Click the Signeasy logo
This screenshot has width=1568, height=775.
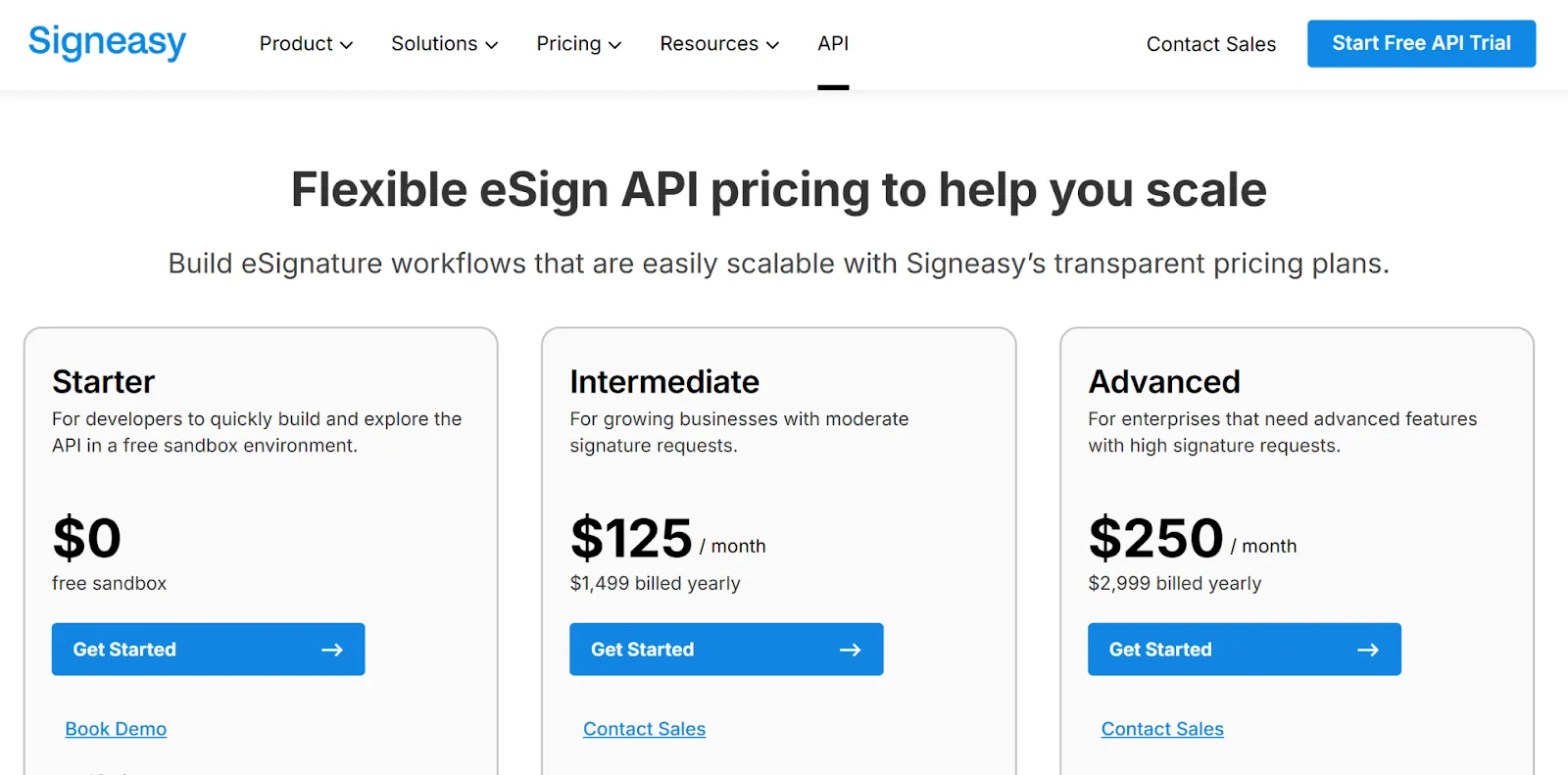(x=107, y=42)
